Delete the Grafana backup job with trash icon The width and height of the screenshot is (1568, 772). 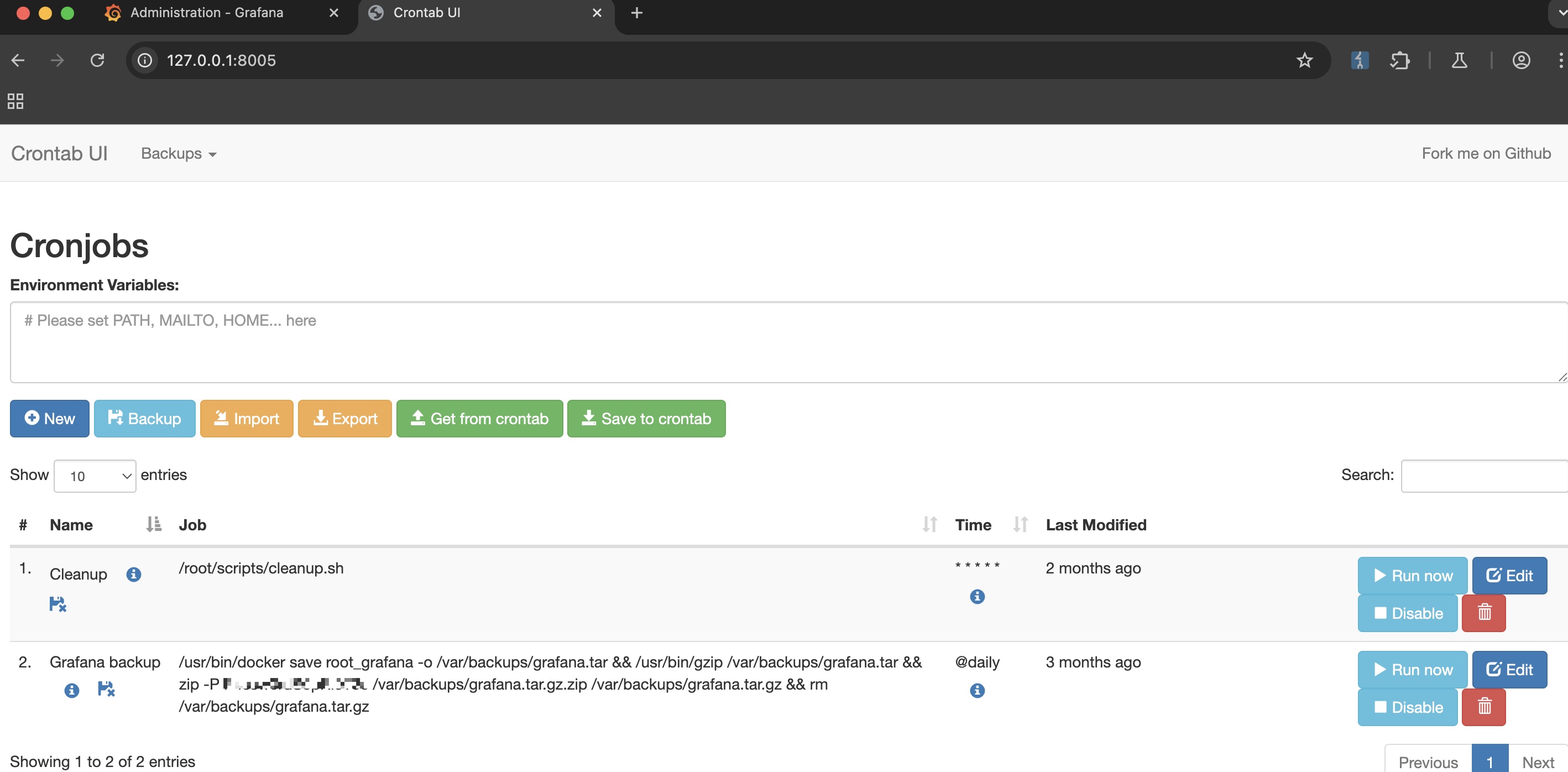pos(1483,706)
